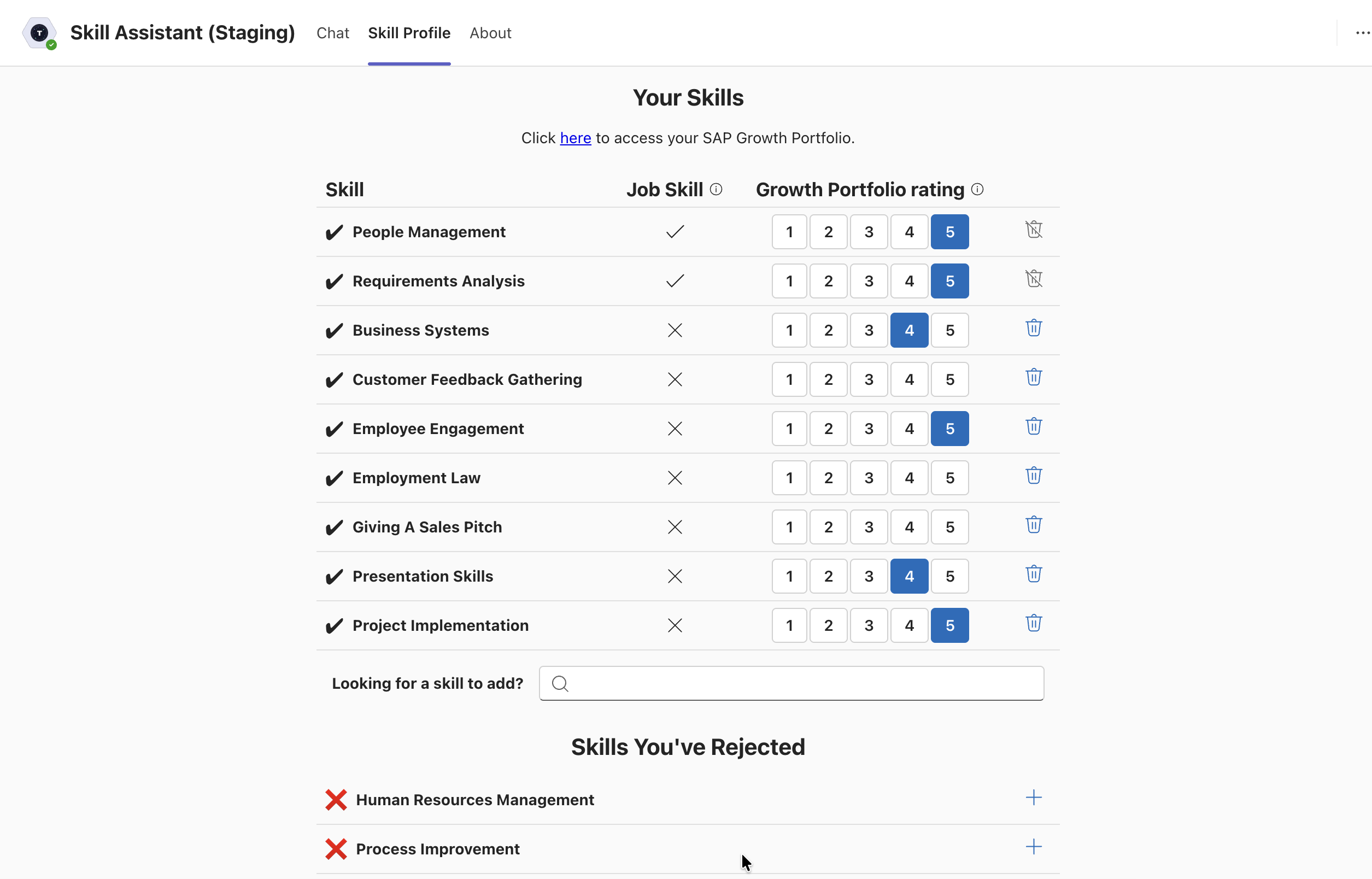
Task: Click the Skill Assistant avatar icon
Action: pyautogui.click(x=39, y=33)
